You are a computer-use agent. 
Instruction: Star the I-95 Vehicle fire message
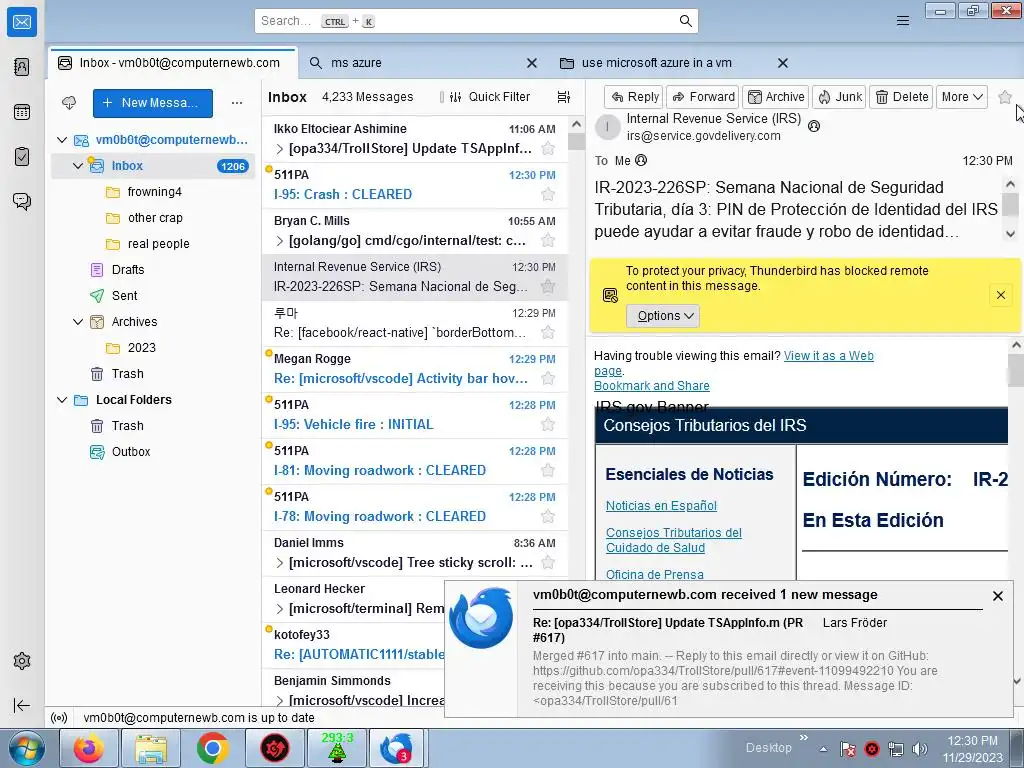pos(548,424)
